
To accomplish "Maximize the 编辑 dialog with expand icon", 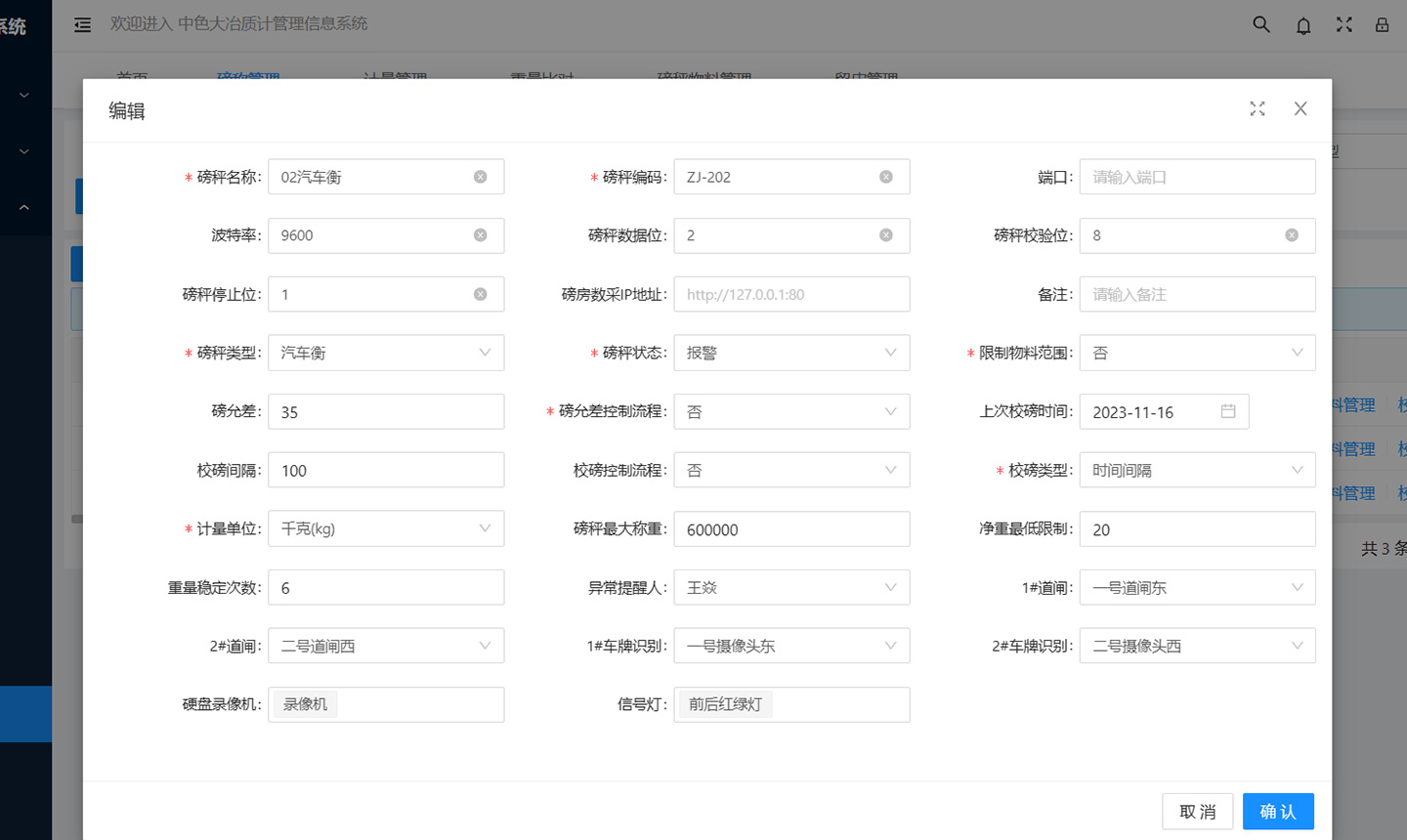I will (x=1258, y=108).
